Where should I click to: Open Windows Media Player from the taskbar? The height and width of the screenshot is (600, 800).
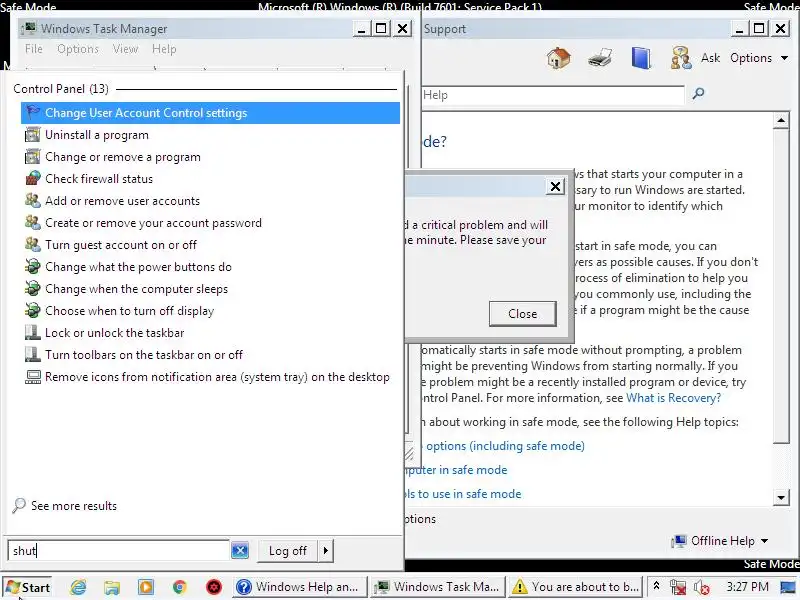pyautogui.click(x=146, y=587)
